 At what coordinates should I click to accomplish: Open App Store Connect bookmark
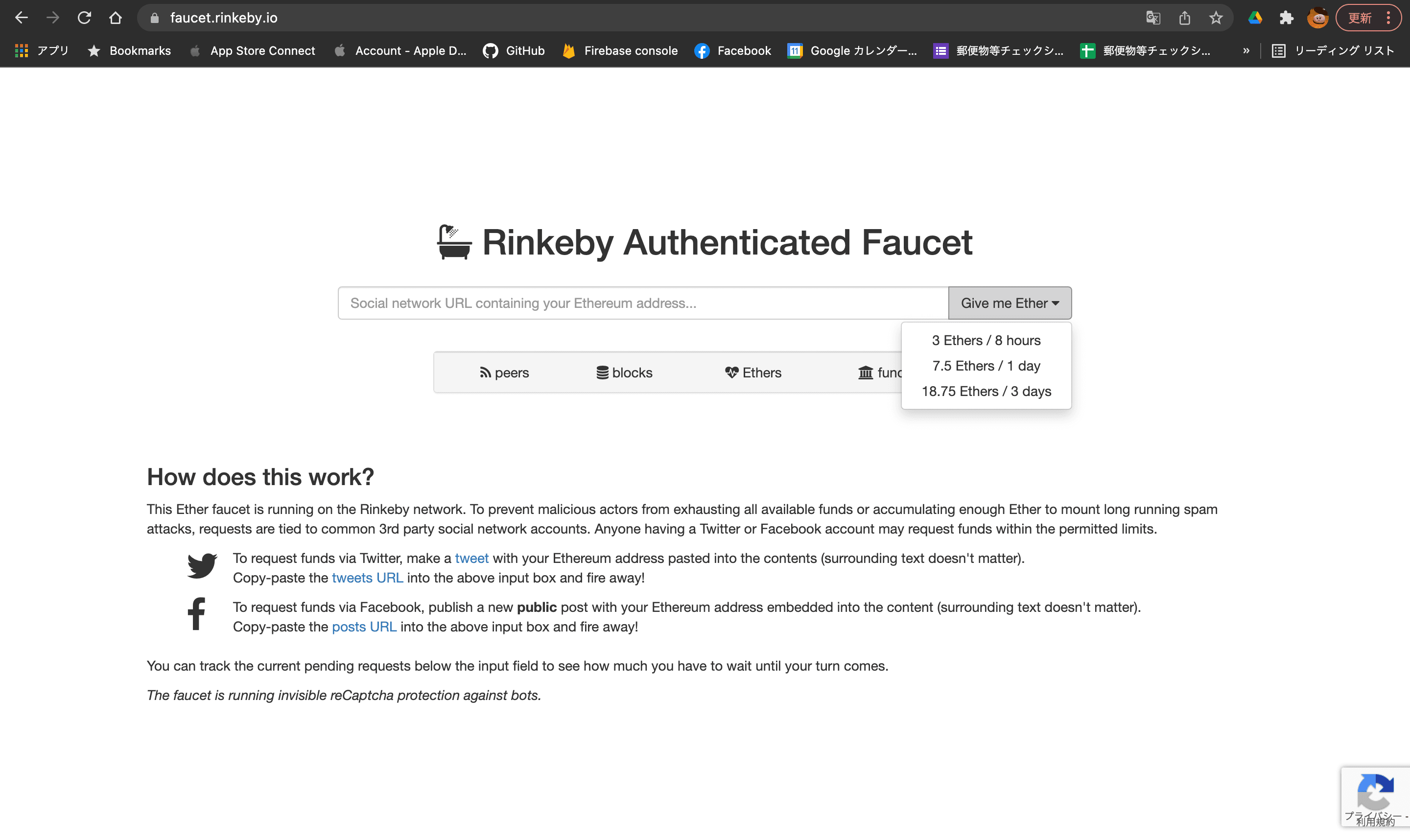(252, 51)
